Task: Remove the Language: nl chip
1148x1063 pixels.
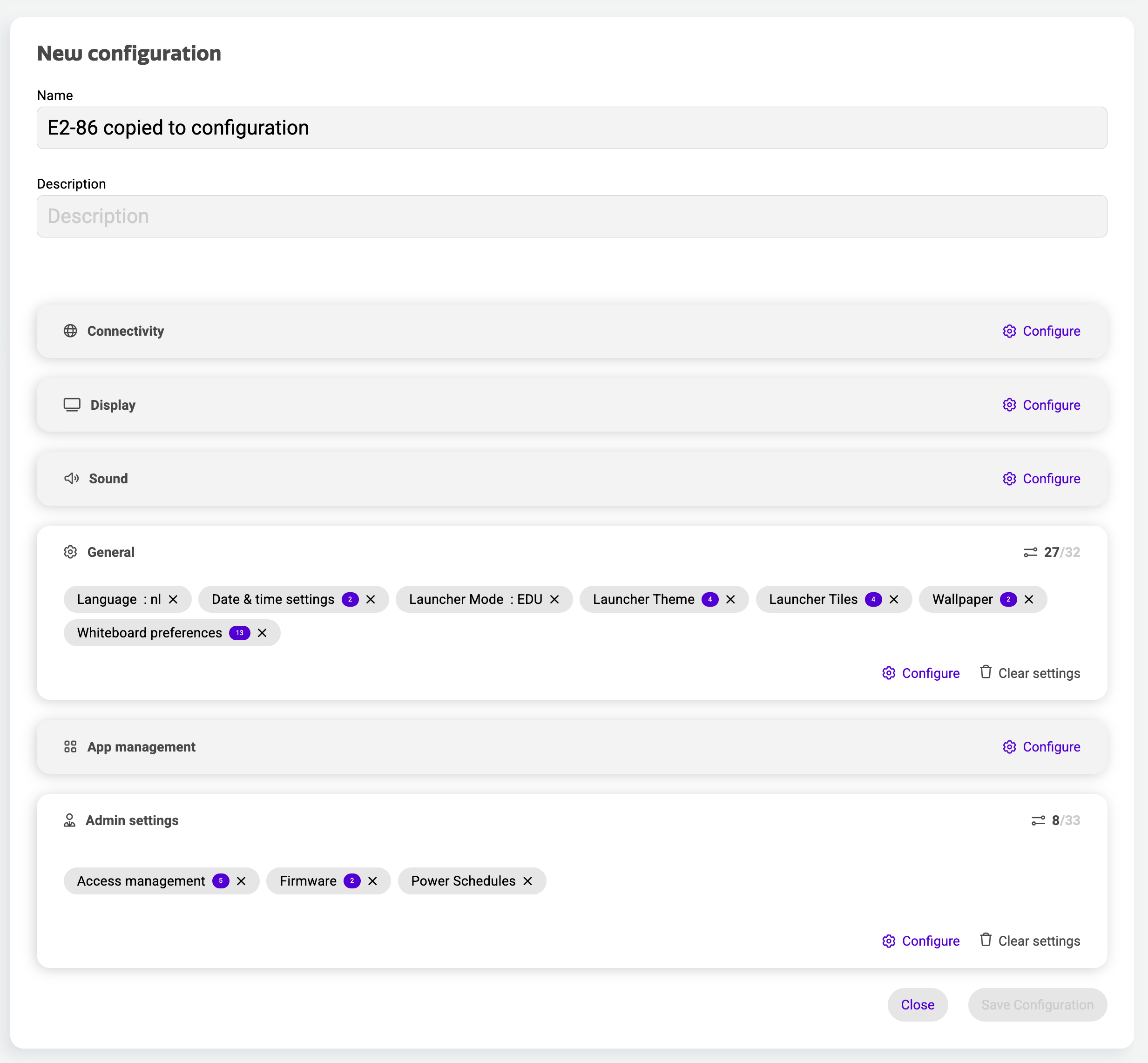Action: (174, 599)
